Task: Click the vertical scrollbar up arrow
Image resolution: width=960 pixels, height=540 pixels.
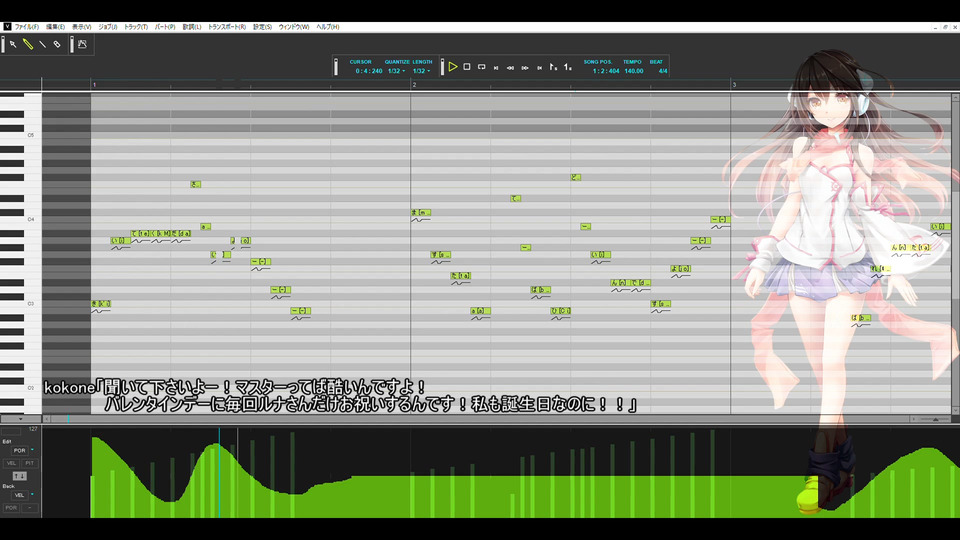Action: [x=955, y=97]
